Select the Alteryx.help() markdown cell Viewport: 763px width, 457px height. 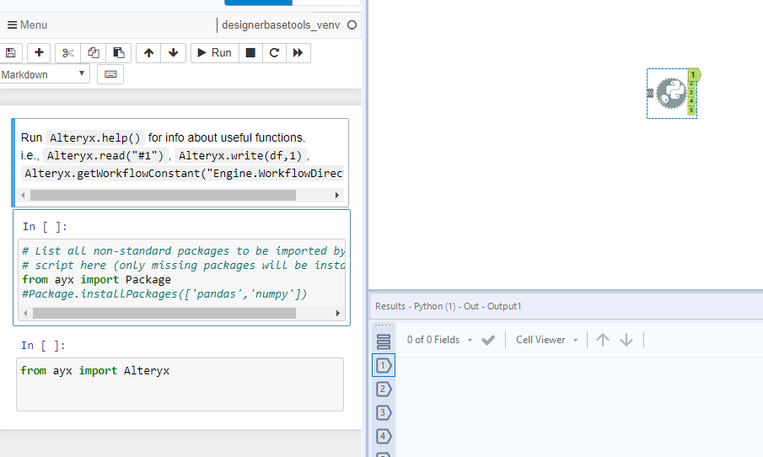(181, 163)
